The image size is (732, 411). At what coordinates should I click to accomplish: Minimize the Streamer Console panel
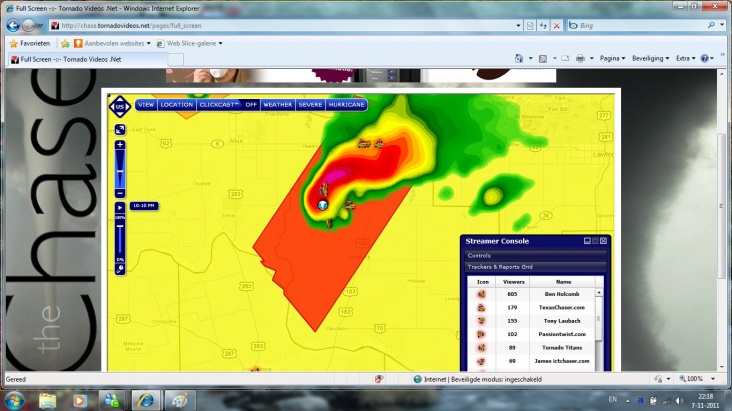pos(587,241)
